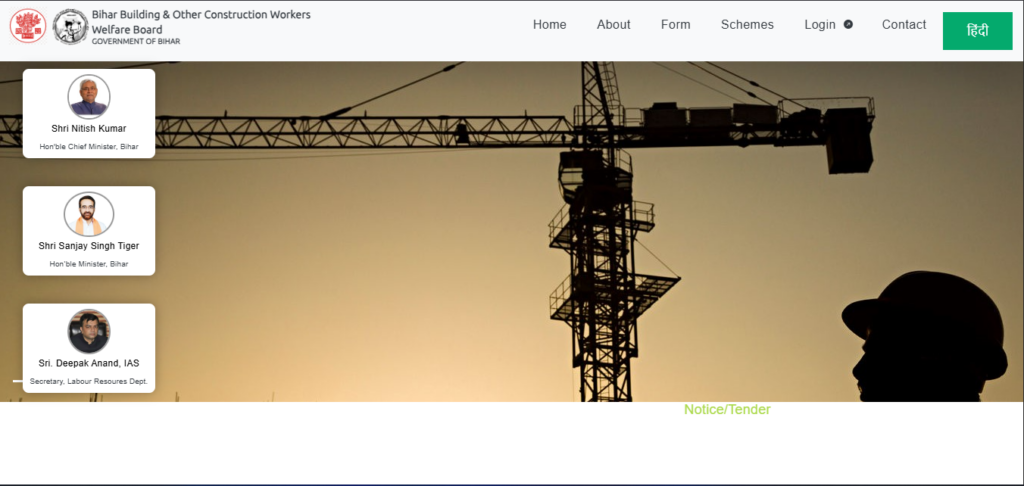Open the Notice/Tender heading
This screenshot has width=1024, height=486.
coord(727,410)
